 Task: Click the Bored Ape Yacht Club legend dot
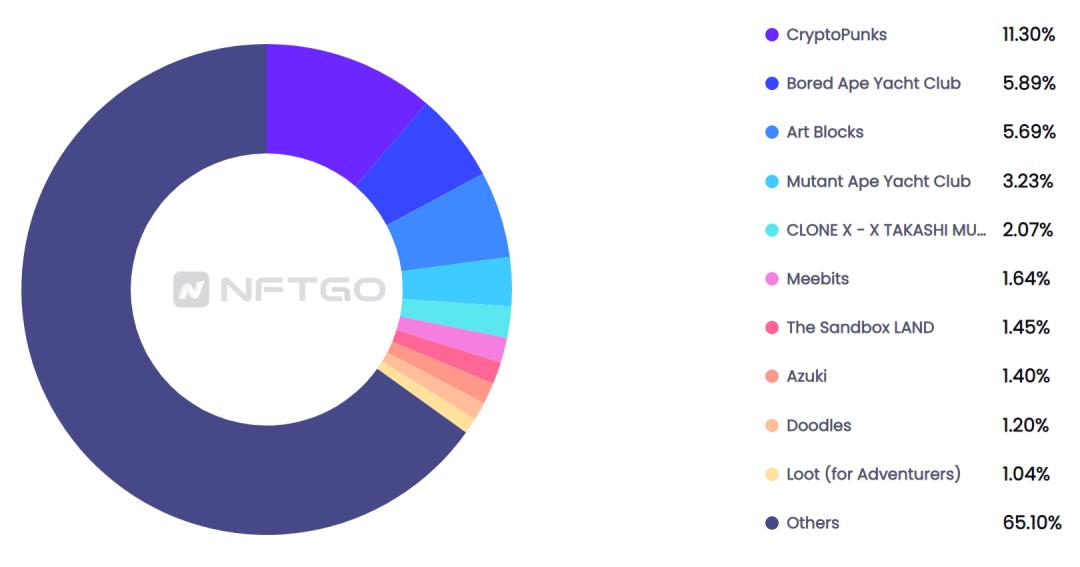pos(772,83)
